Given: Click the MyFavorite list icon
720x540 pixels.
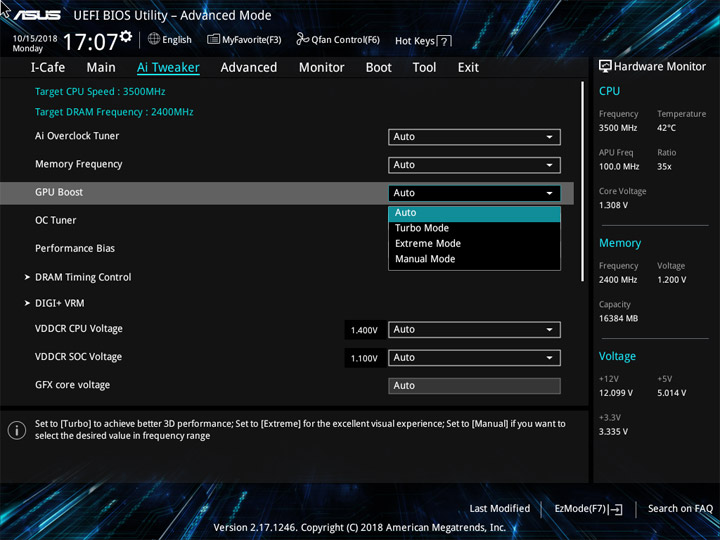Looking at the screenshot, I should pyautogui.click(x=214, y=39).
